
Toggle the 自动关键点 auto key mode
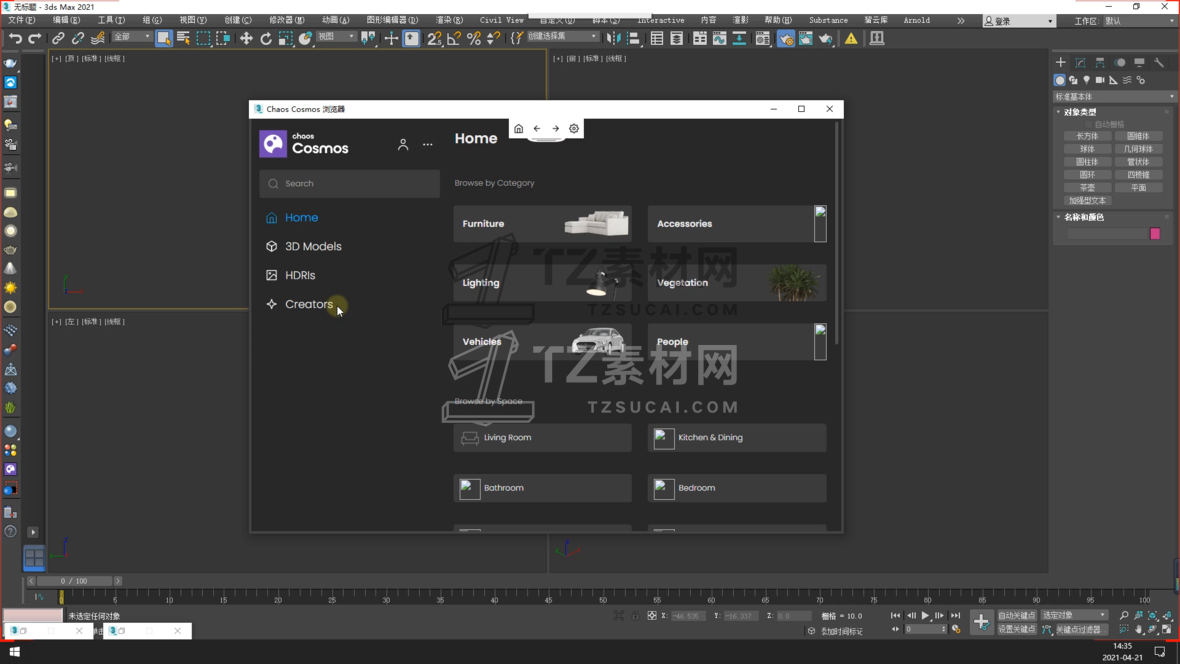click(1017, 615)
